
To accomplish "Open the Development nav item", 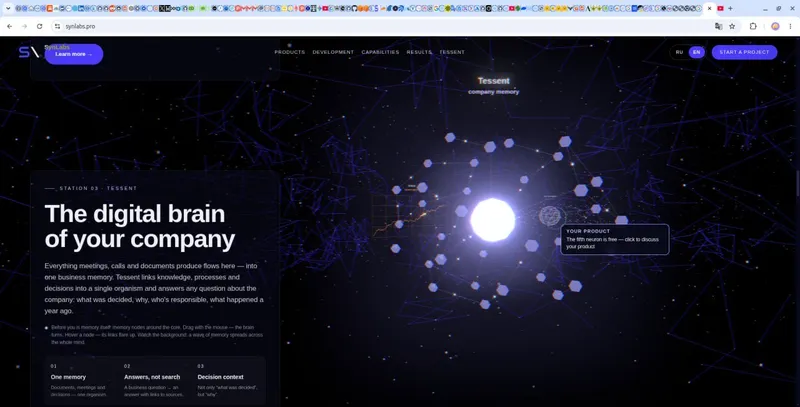I will [333, 52].
